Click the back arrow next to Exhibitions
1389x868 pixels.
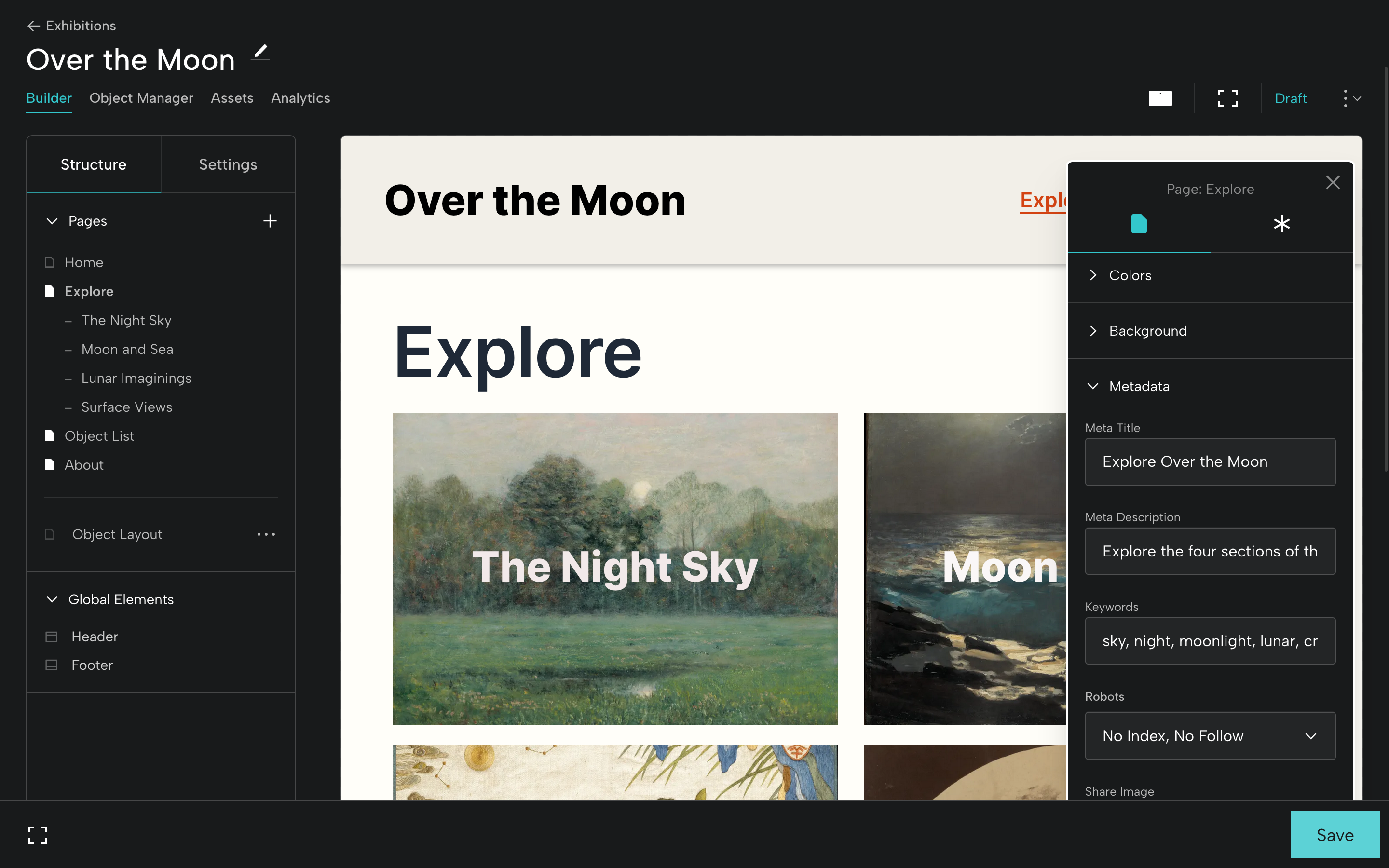[33, 26]
